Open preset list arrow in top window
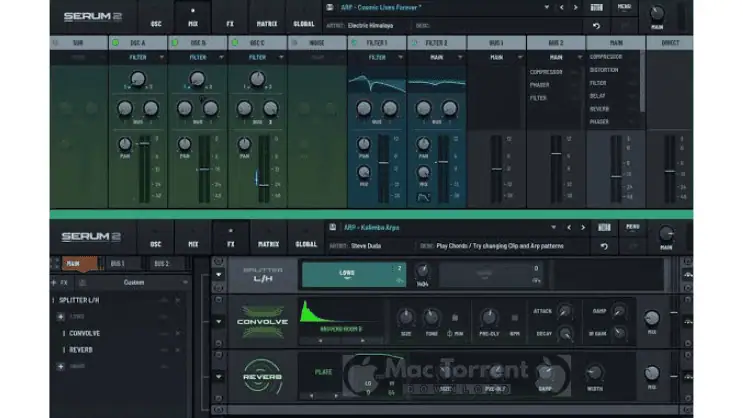Screen dimensions: 743x418 [x=546, y=8]
